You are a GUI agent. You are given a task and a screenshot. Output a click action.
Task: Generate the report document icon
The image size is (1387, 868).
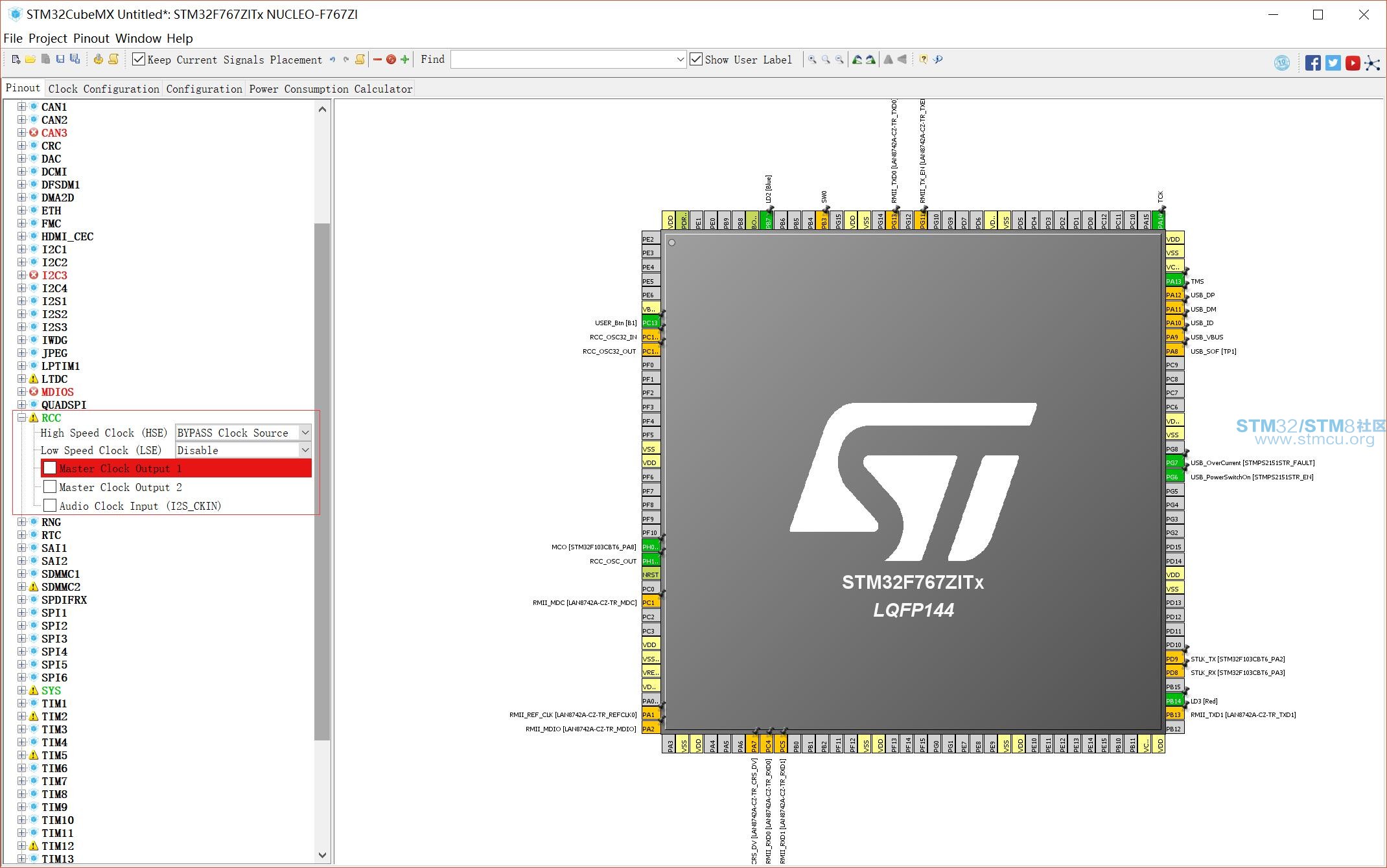click(x=113, y=60)
